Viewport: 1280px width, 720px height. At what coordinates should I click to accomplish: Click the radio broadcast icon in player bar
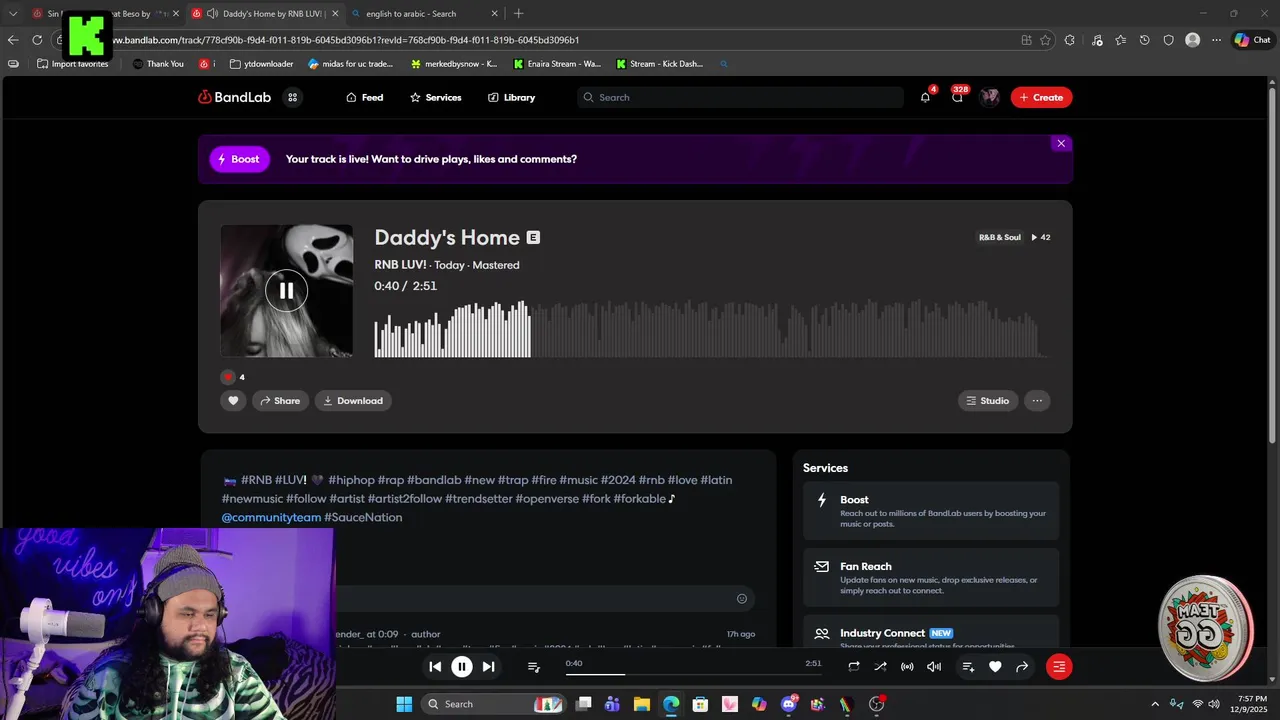(x=907, y=667)
